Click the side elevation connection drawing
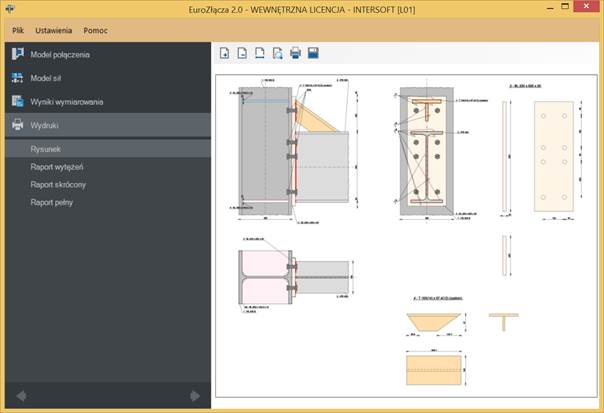Viewport: 604px width, 413px height. (x=294, y=151)
